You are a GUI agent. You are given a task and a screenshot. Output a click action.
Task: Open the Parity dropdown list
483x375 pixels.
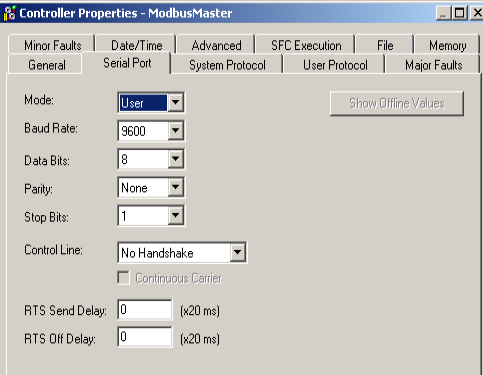click(x=175, y=187)
